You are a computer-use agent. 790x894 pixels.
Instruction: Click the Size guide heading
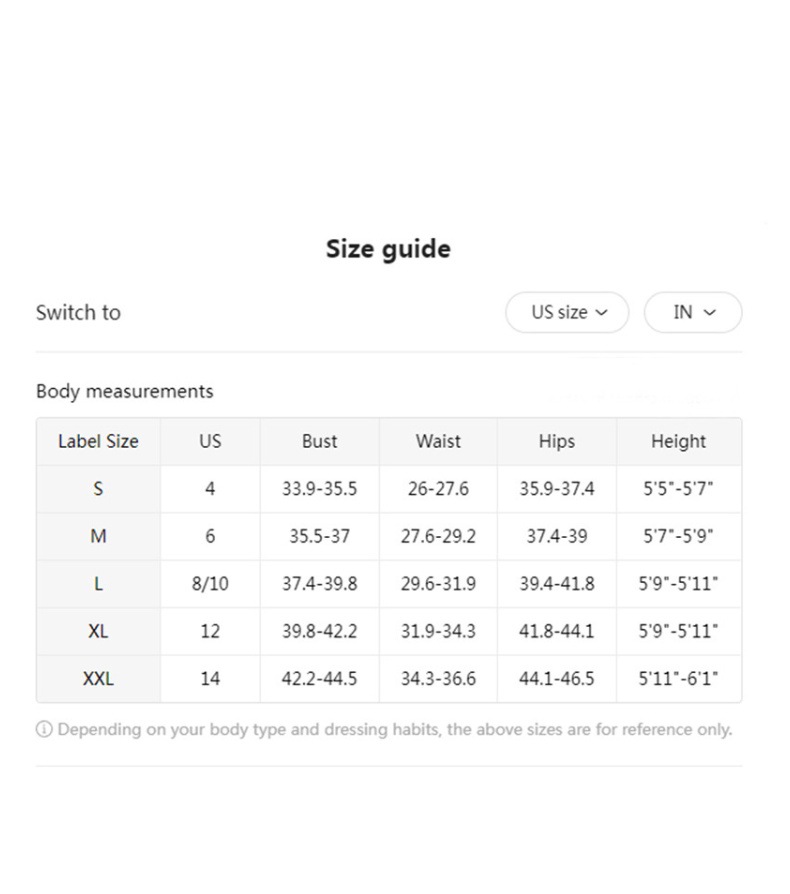coord(388,249)
